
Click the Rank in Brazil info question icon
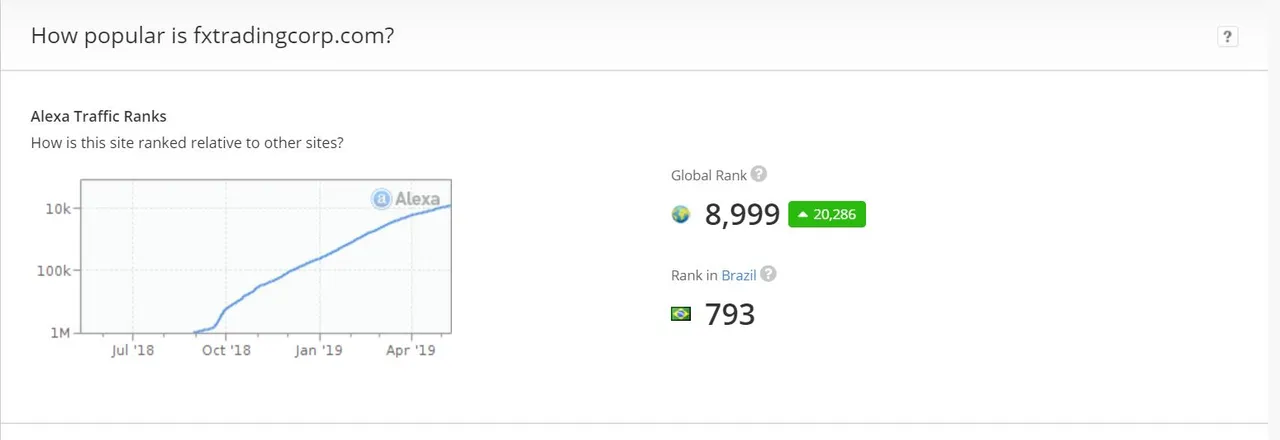click(x=768, y=274)
